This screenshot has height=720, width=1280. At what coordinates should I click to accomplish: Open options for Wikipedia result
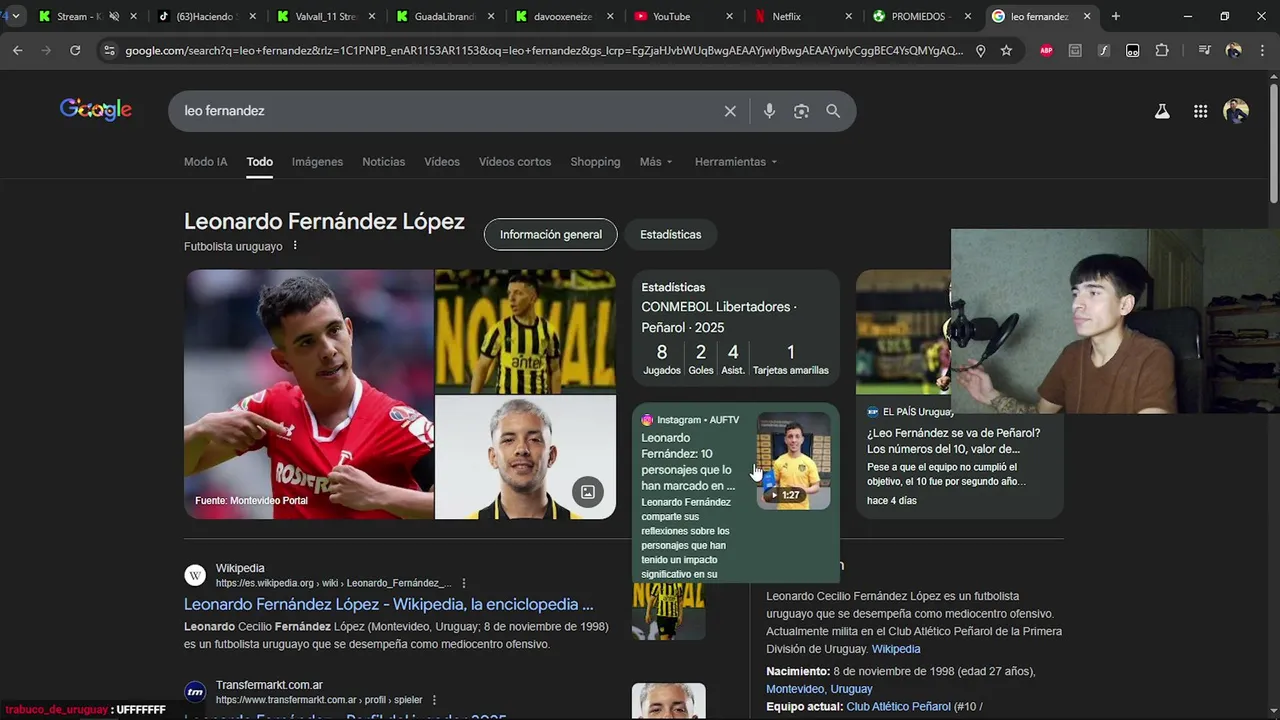463,583
